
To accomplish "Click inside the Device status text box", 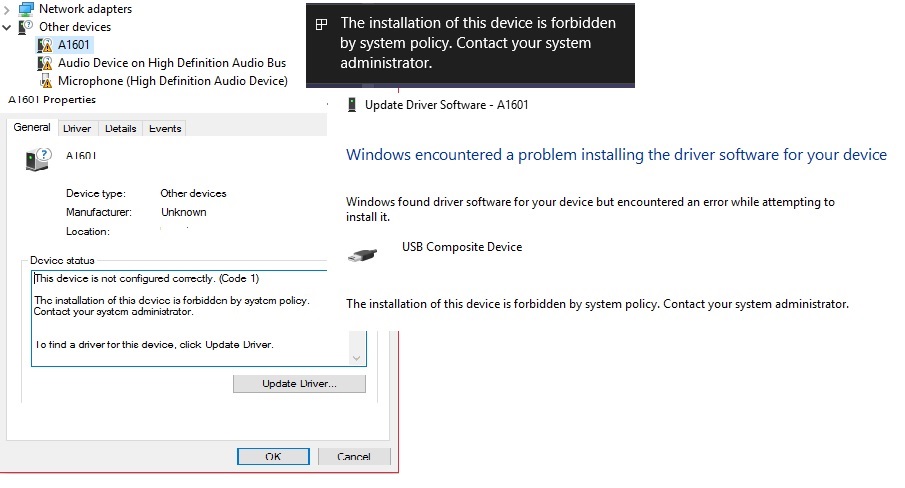I will [x=190, y=318].
